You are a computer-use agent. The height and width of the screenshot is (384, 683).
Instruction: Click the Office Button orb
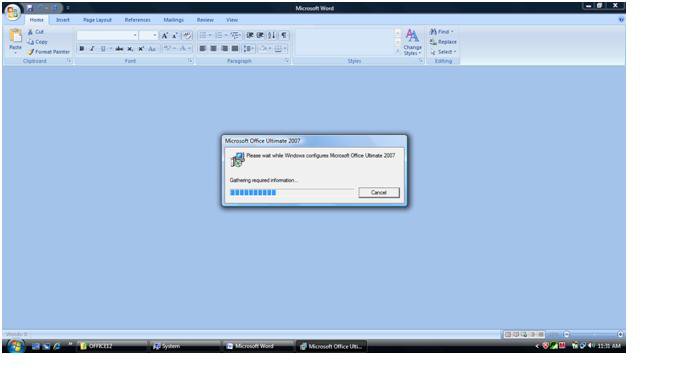pyautogui.click(x=13, y=12)
